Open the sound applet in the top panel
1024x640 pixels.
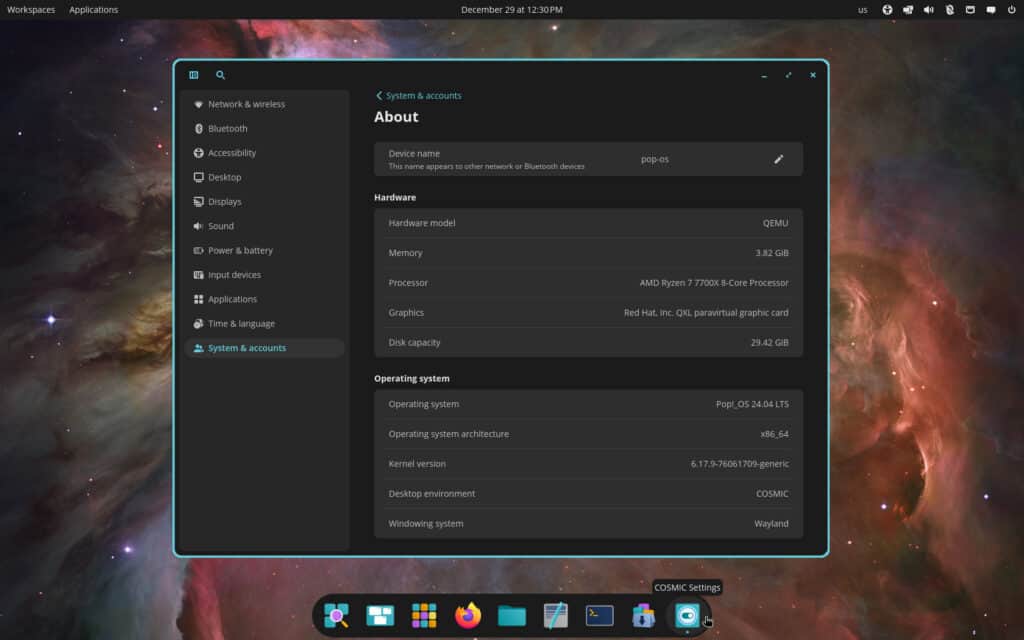pyautogui.click(x=928, y=10)
